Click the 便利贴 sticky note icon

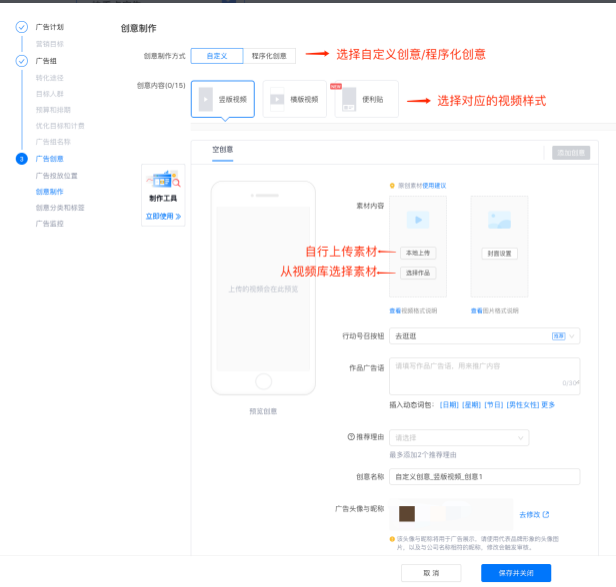[x=349, y=99]
